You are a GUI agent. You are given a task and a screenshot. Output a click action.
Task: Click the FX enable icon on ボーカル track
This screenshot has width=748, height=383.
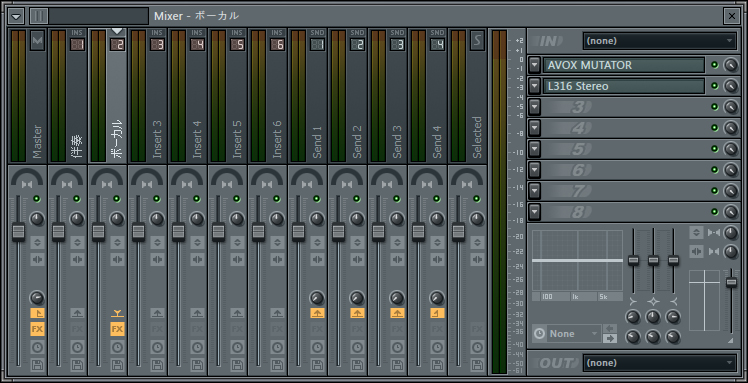click(117, 329)
